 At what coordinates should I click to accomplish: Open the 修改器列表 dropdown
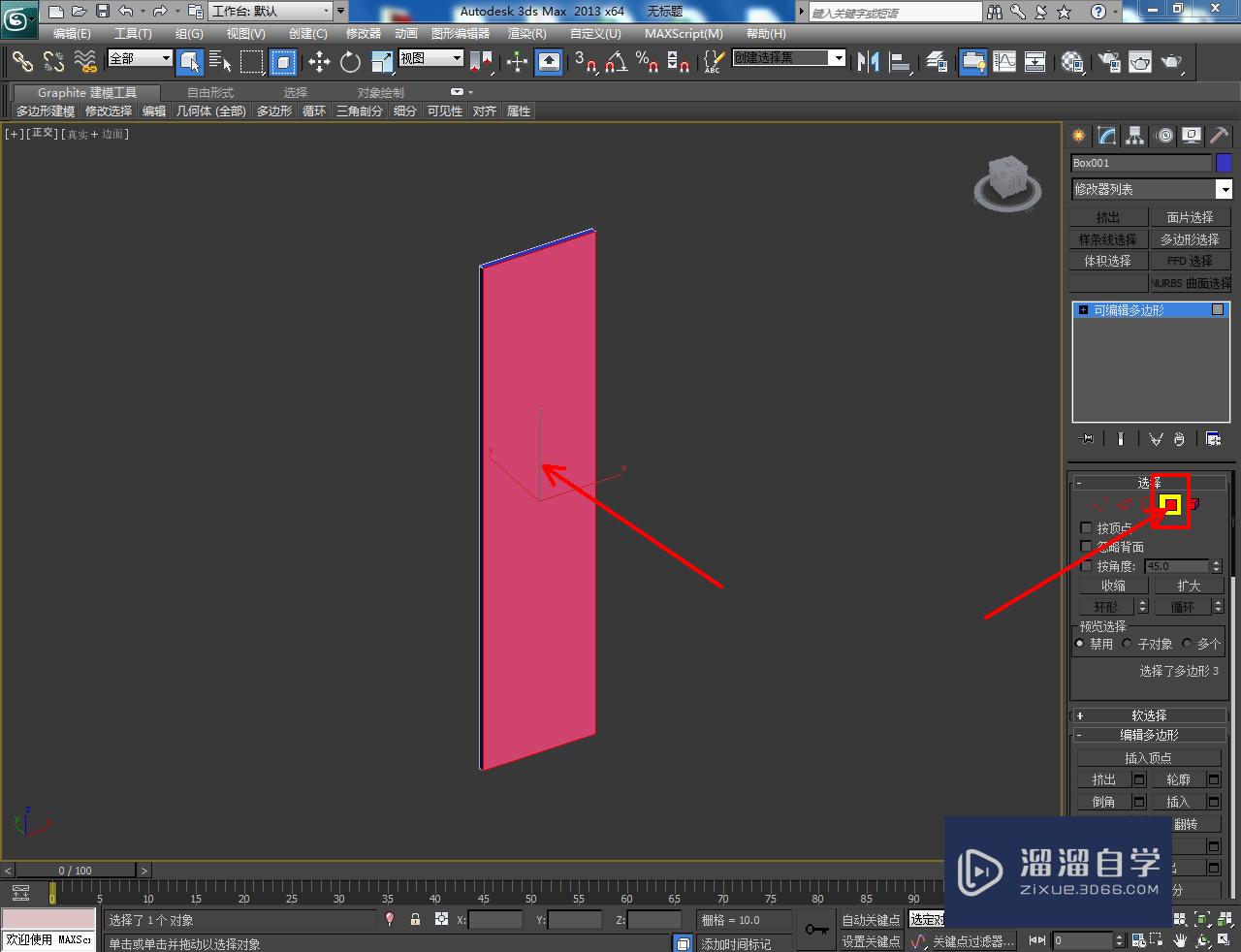(x=1151, y=189)
